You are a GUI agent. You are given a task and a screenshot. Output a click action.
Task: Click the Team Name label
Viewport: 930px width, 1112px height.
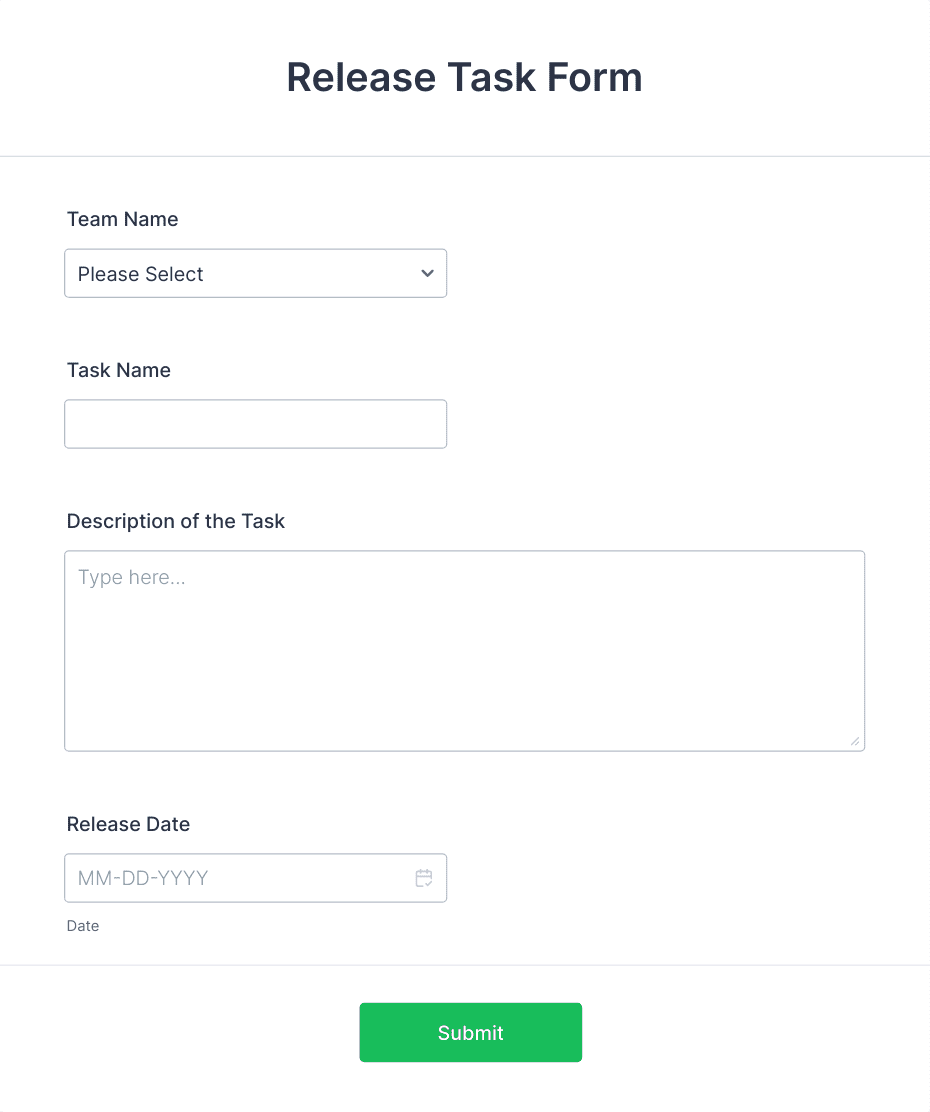click(122, 219)
